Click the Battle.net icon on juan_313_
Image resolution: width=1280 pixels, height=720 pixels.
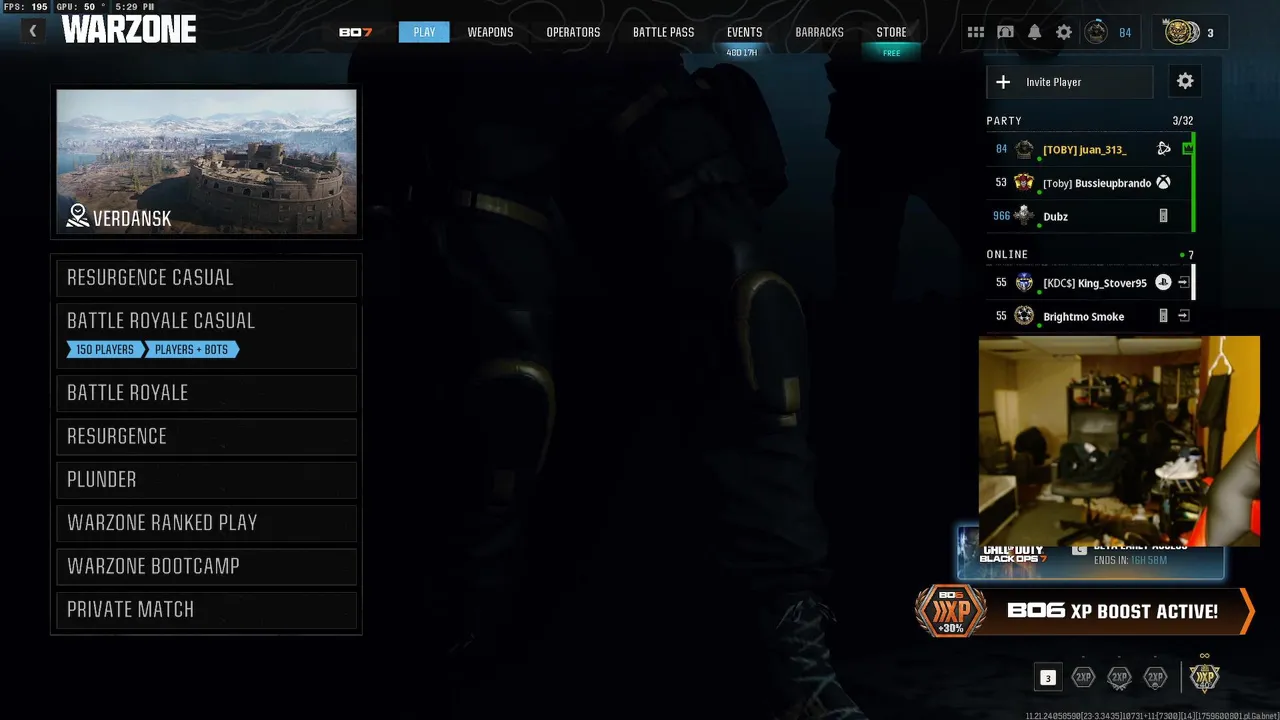click(x=1164, y=149)
